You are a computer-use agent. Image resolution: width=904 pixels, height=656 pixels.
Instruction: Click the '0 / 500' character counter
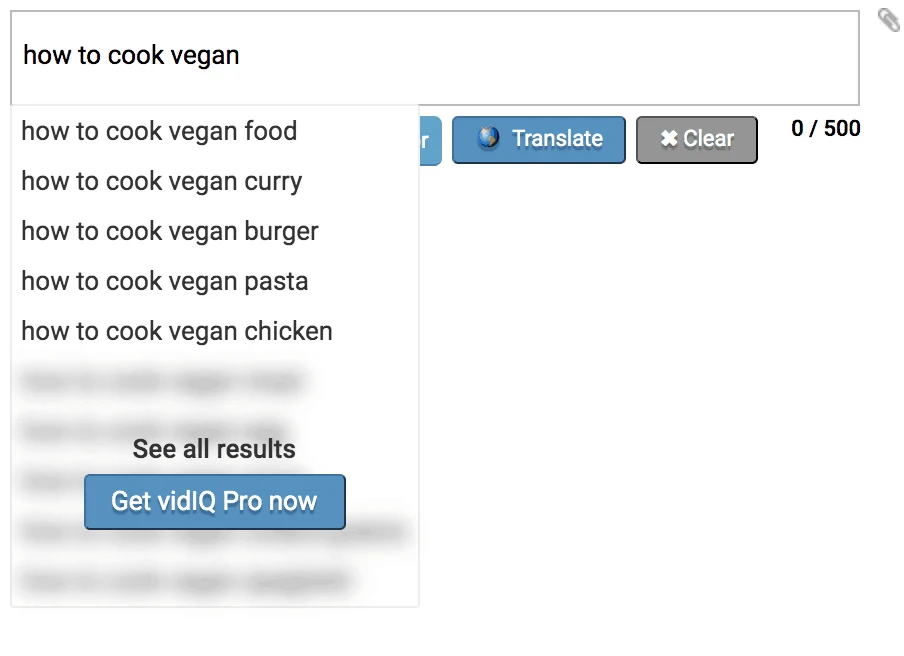pyautogui.click(x=825, y=128)
